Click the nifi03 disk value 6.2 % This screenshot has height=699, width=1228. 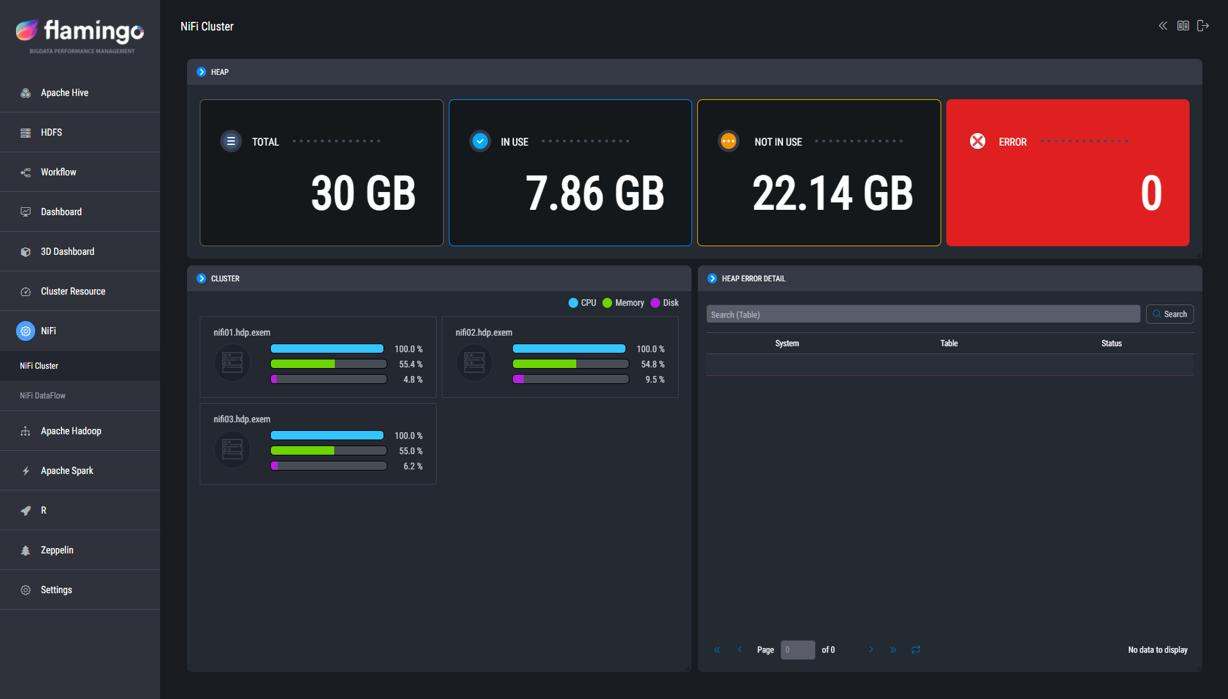(413, 467)
